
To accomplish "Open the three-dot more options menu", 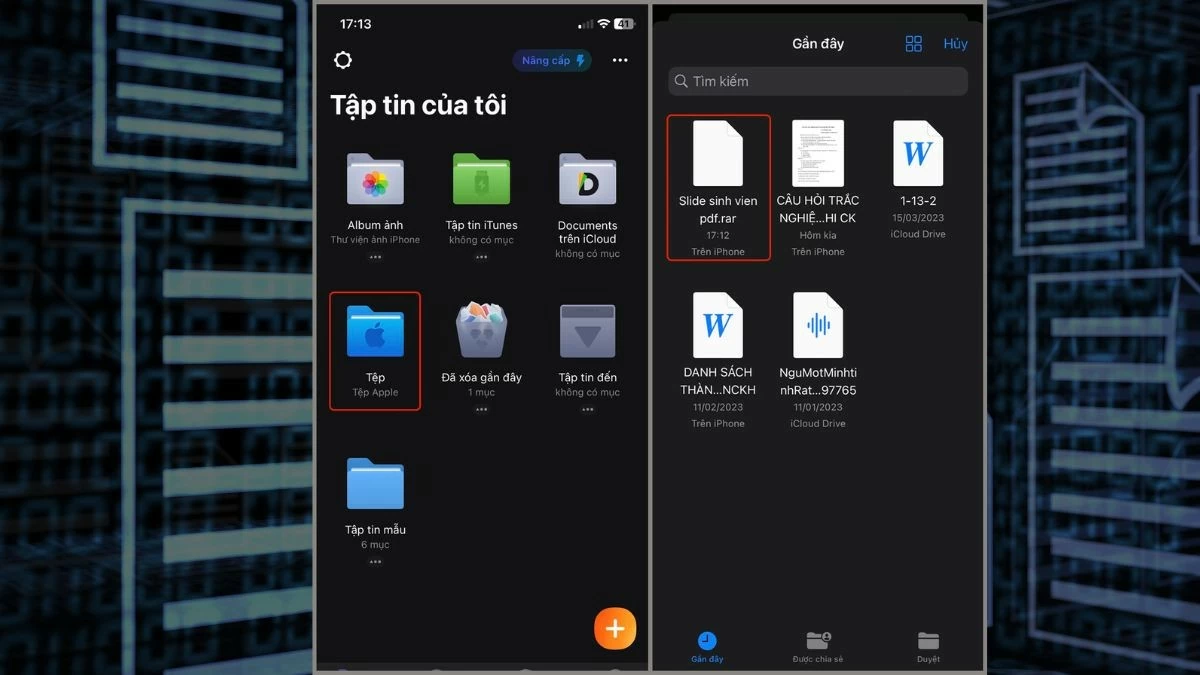I will click(x=619, y=60).
